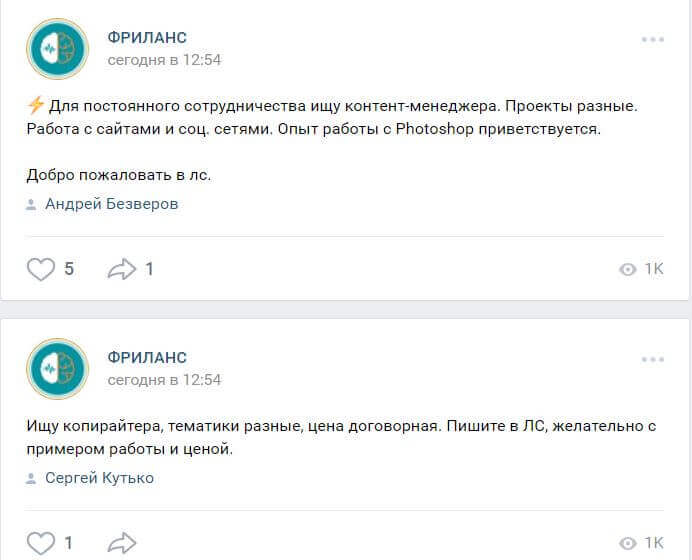692x560 pixels.
Task: Click second post's timestamp сегодня в 12:54
Action: click(x=164, y=380)
